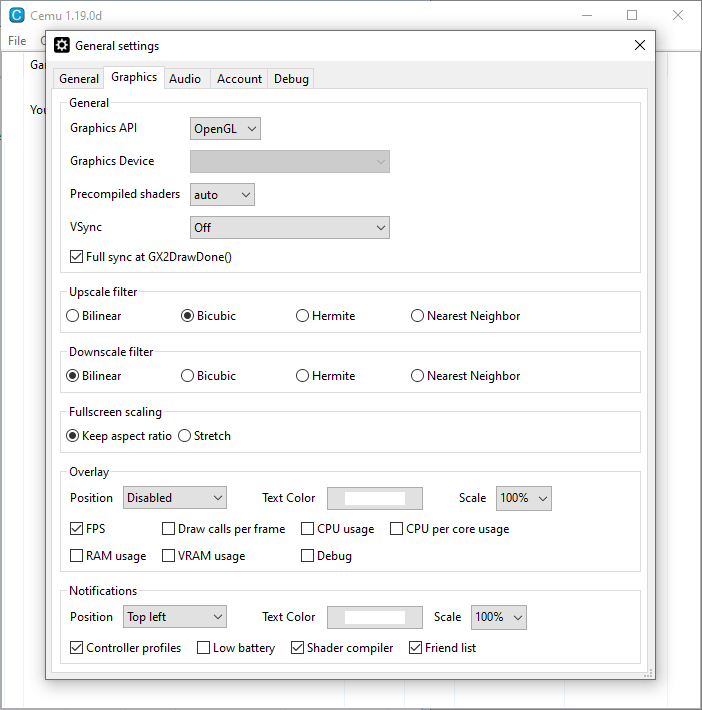This screenshot has height=710, width=702.
Task: Close the General settings dialog
Action: click(x=639, y=45)
